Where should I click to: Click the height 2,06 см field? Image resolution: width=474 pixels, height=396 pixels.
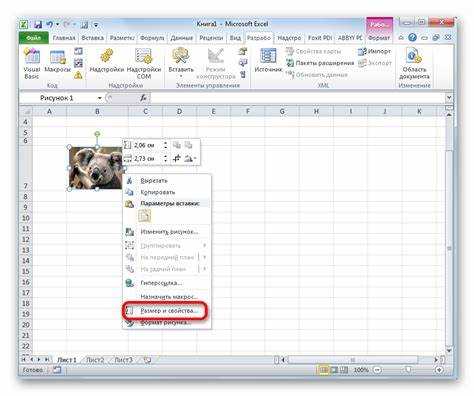pyautogui.click(x=148, y=145)
